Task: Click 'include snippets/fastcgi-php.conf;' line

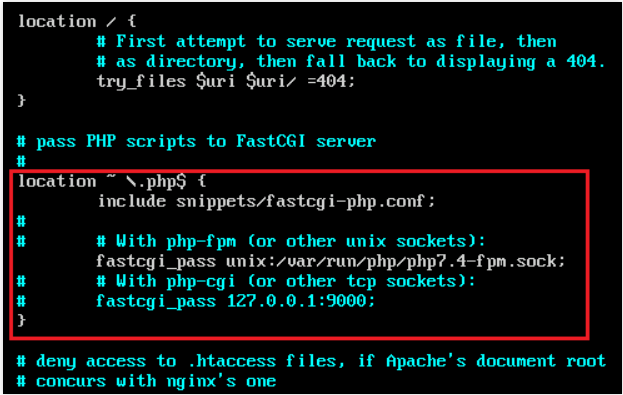Action: click(267, 202)
